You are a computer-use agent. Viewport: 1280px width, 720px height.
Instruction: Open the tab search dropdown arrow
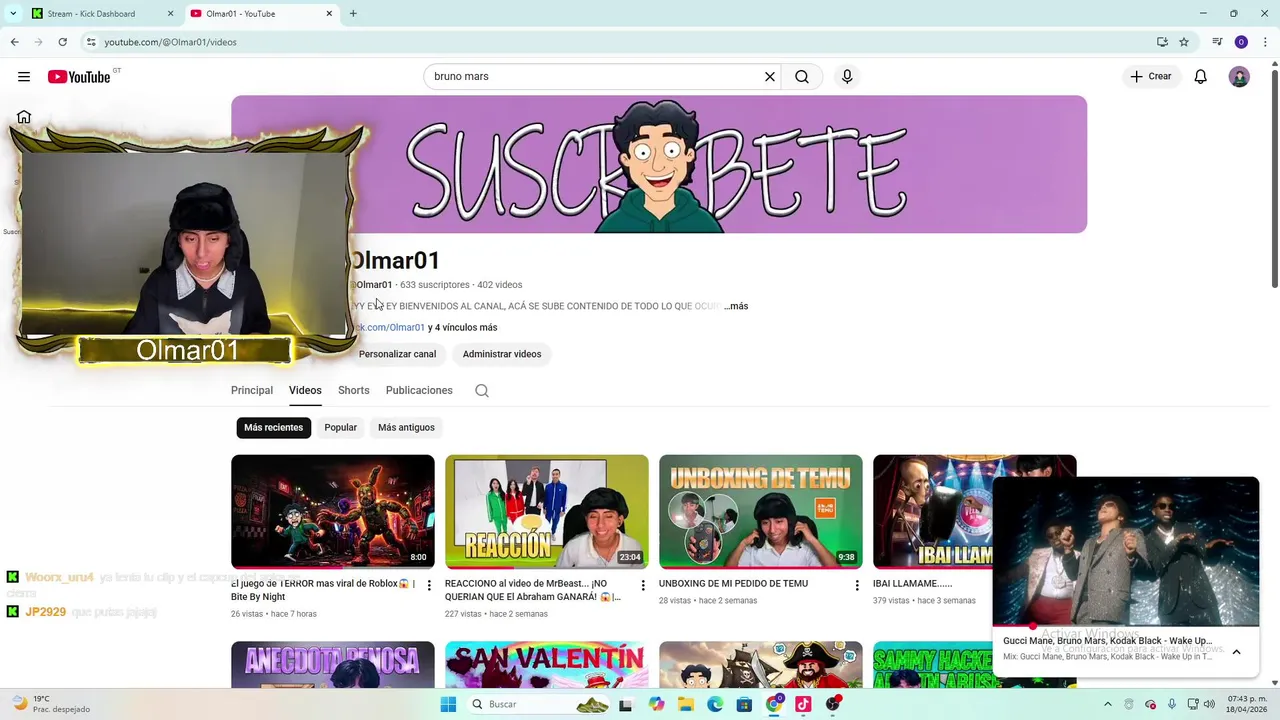(12, 14)
